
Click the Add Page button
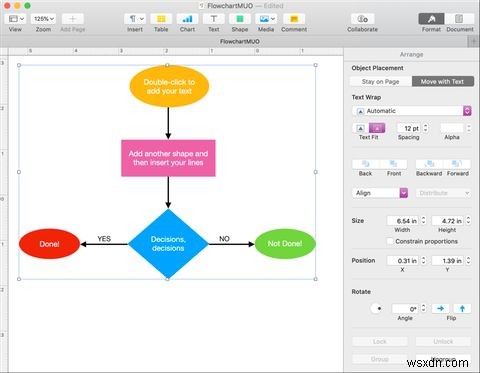[73, 19]
